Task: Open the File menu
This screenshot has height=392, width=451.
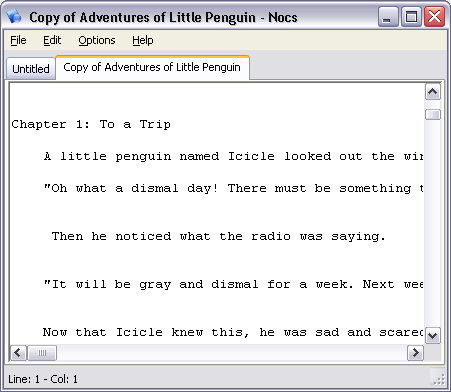Action: pyautogui.click(x=18, y=40)
